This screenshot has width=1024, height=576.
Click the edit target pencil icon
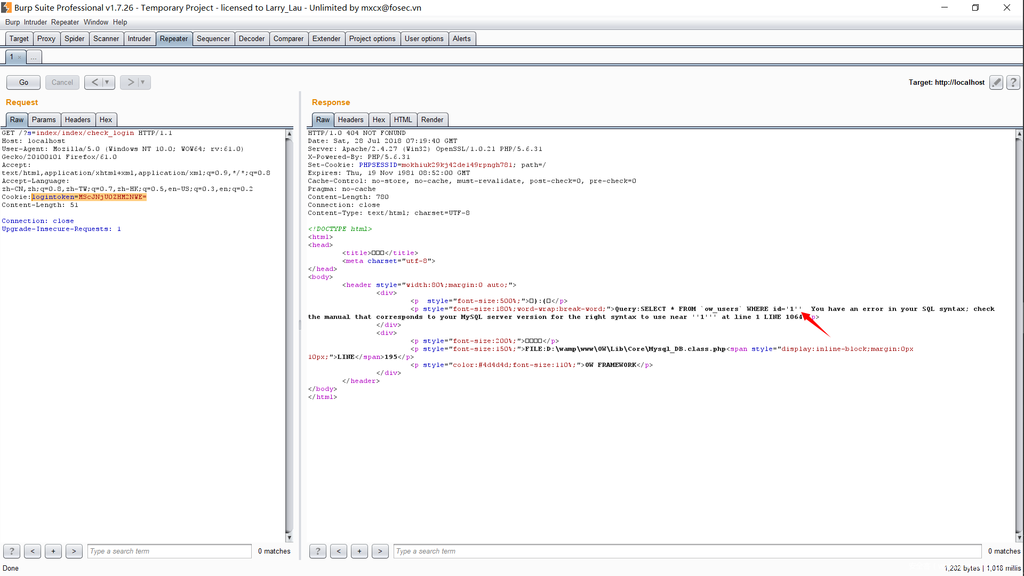pos(996,82)
